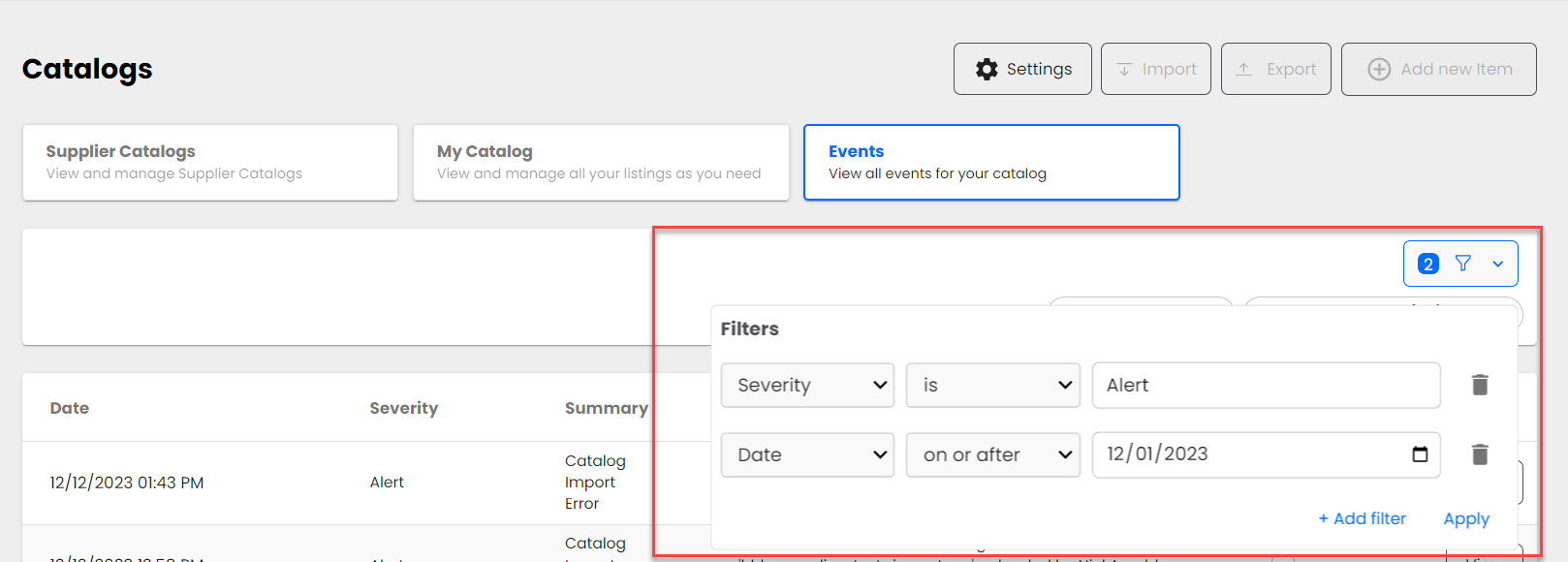The width and height of the screenshot is (1568, 562).
Task: Delete the Severity filter with its trash icon
Action: [1479, 385]
